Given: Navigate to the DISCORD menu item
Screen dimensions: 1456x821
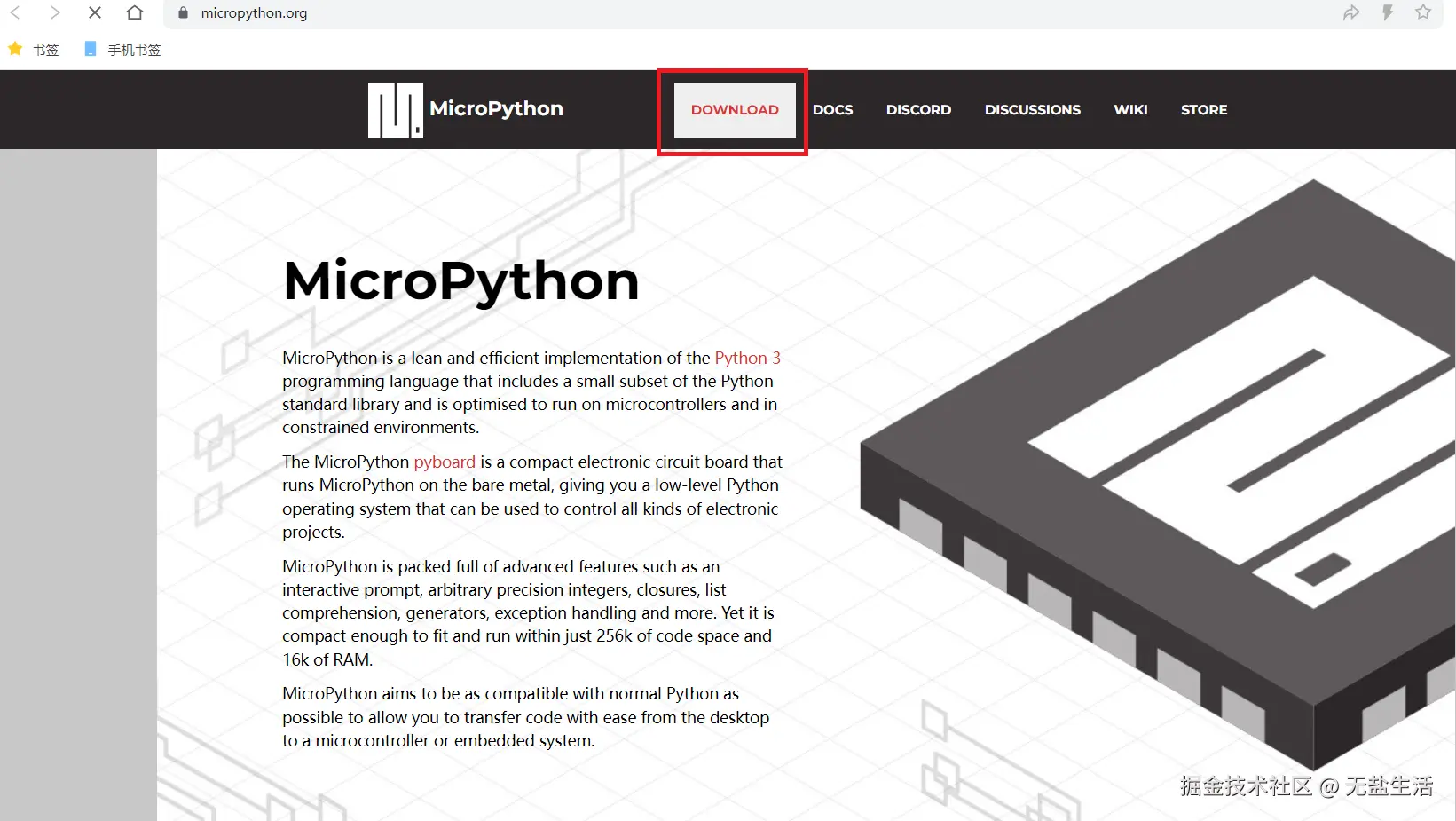Looking at the screenshot, I should (x=918, y=109).
